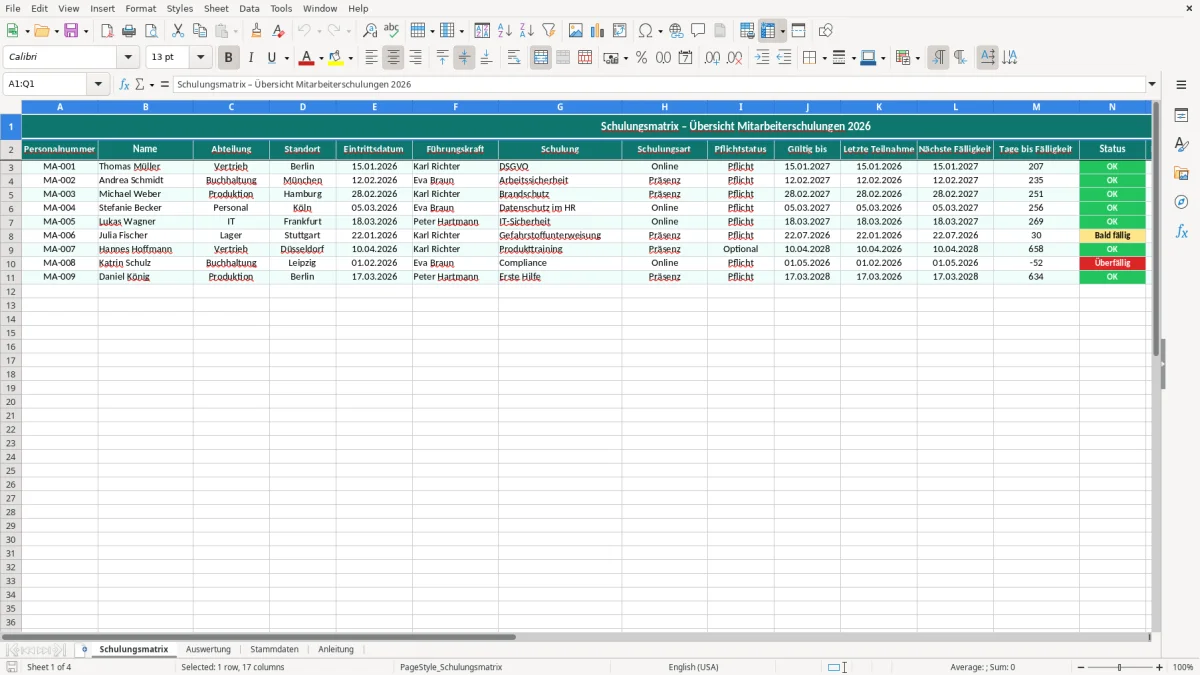Increase the indent
Viewport: 1200px width, 675px height.
pos(762,58)
